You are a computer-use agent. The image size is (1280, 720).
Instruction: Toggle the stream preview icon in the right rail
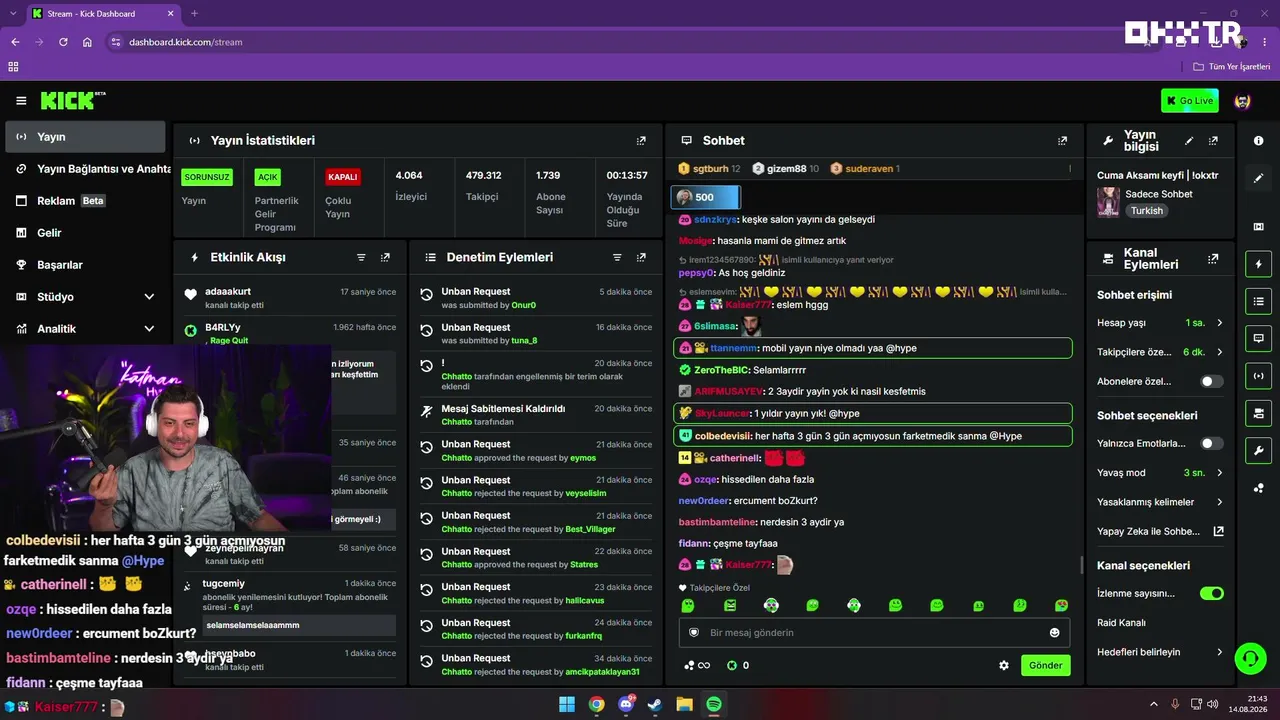coord(1258,227)
